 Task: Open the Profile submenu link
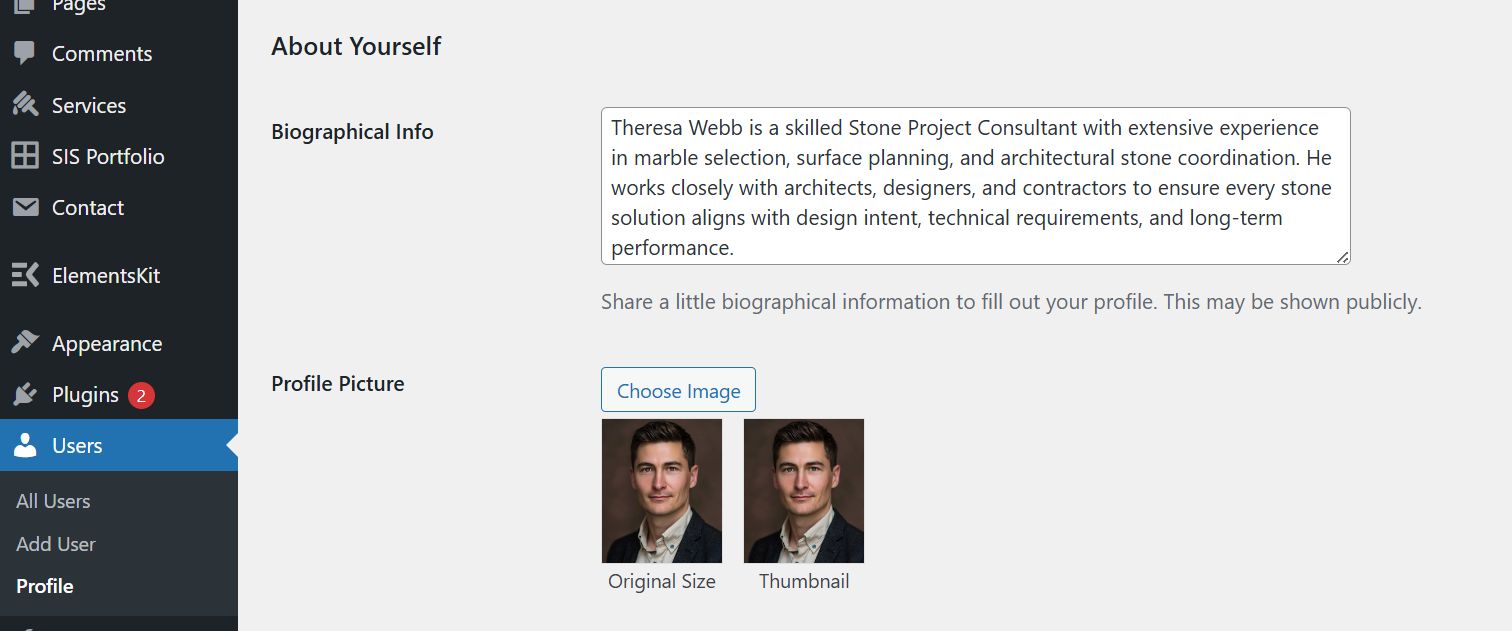[45, 586]
